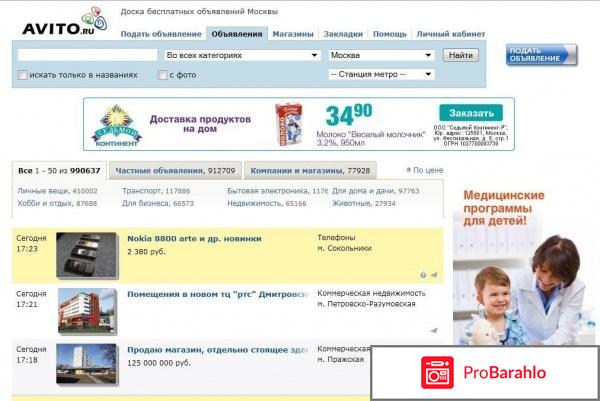Open Недвижимость category link
This screenshot has width=600, height=401.
pyautogui.click(x=267, y=204)
